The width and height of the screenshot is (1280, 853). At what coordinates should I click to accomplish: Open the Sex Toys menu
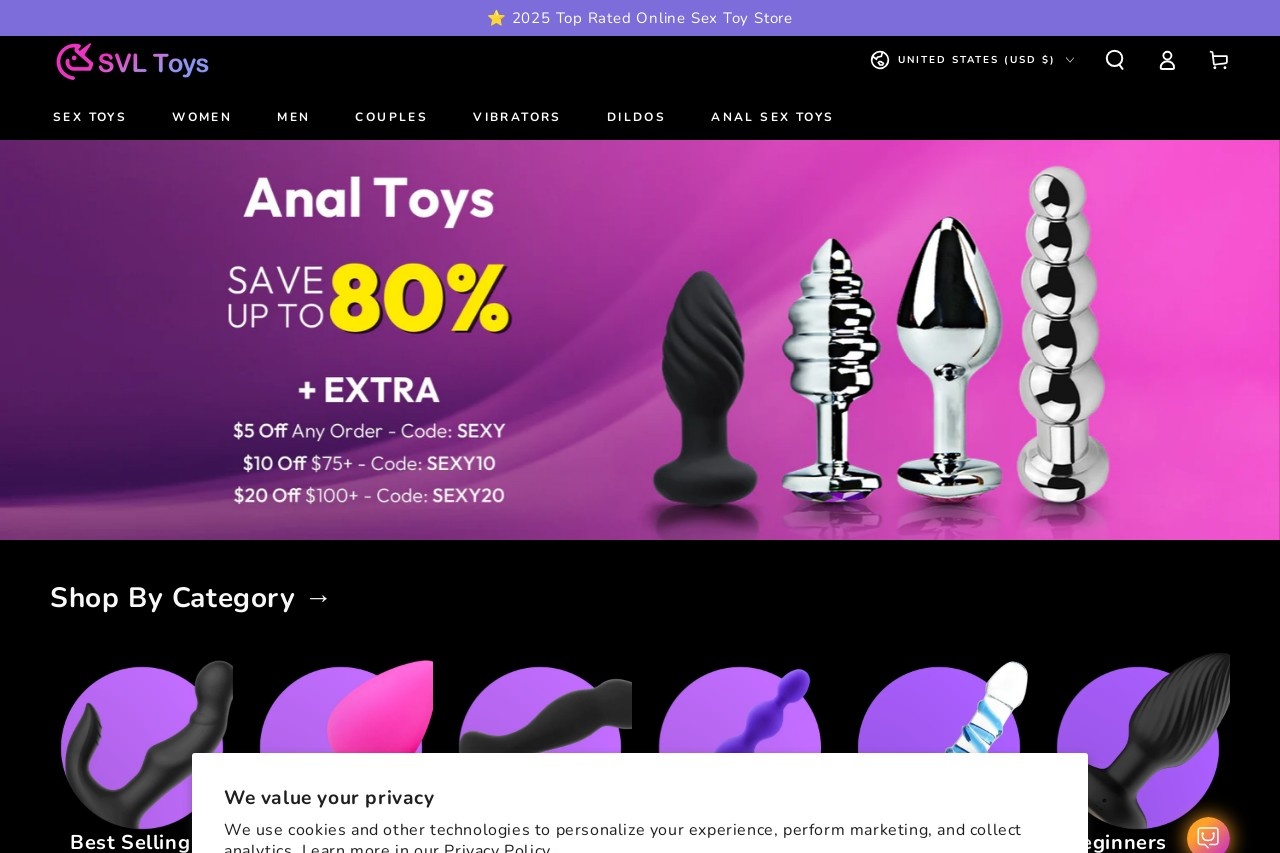click(90, 117)
